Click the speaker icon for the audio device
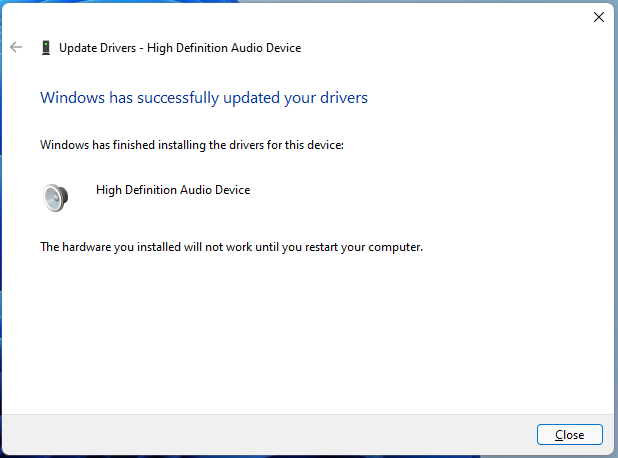This screenshot has height=458, width=618. point(56,197)
